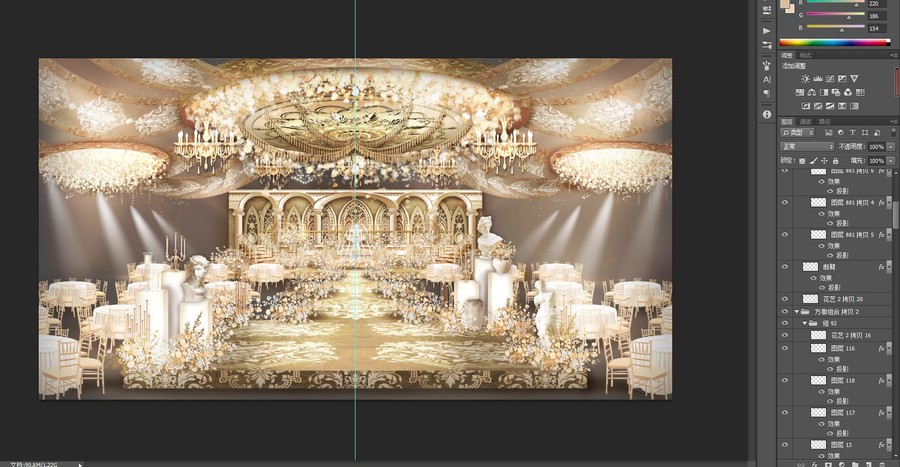Switch to the Adjustments tab
Image resolution: width=900 pixels, height=467 pixels.
point(787,55)
